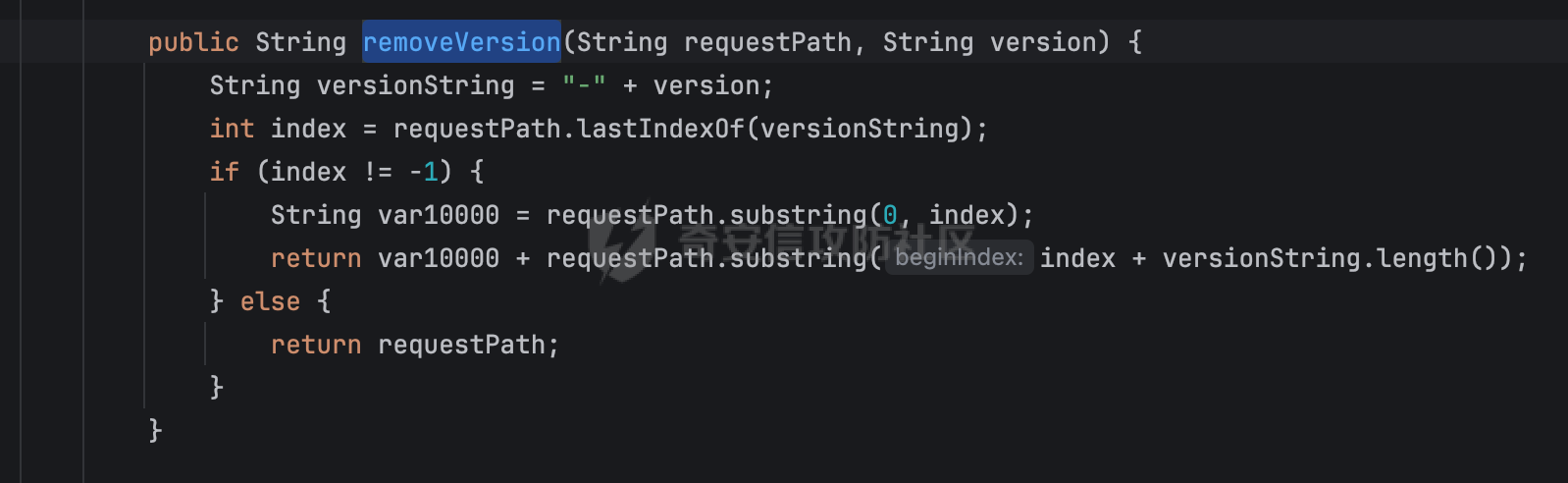Click the return var10000 line's return keyword
Screen dimensions: 1568x483
[x=316, y=258]
